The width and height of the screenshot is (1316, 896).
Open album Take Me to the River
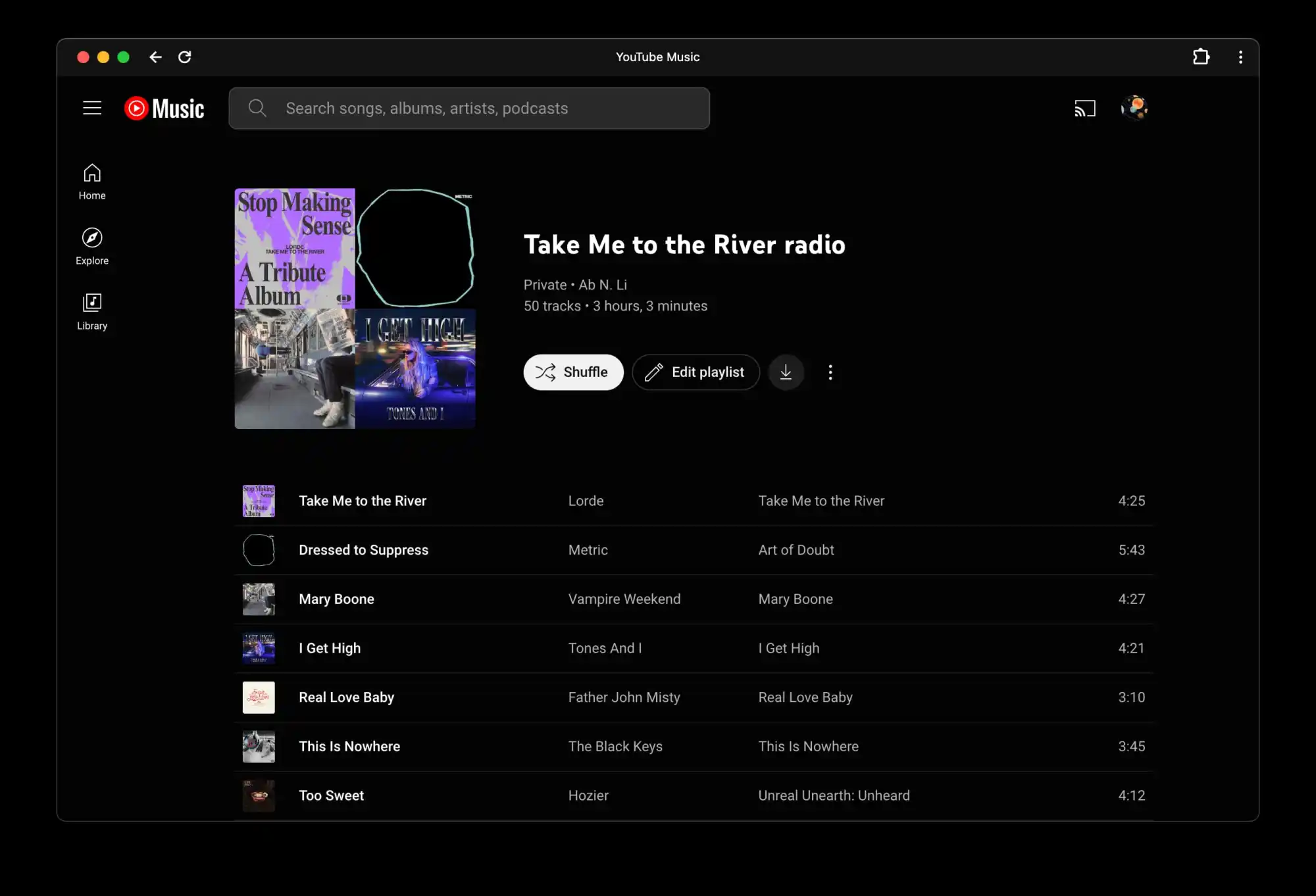click(x=821, y=501)
